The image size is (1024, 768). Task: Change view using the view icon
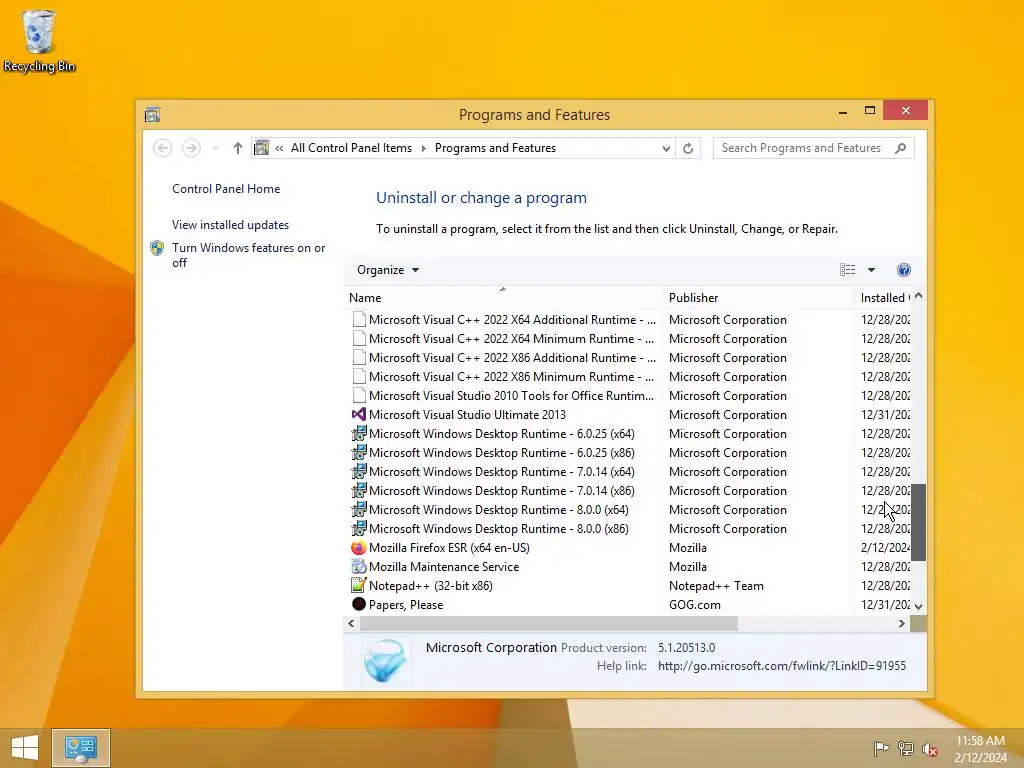pos(848,270)
